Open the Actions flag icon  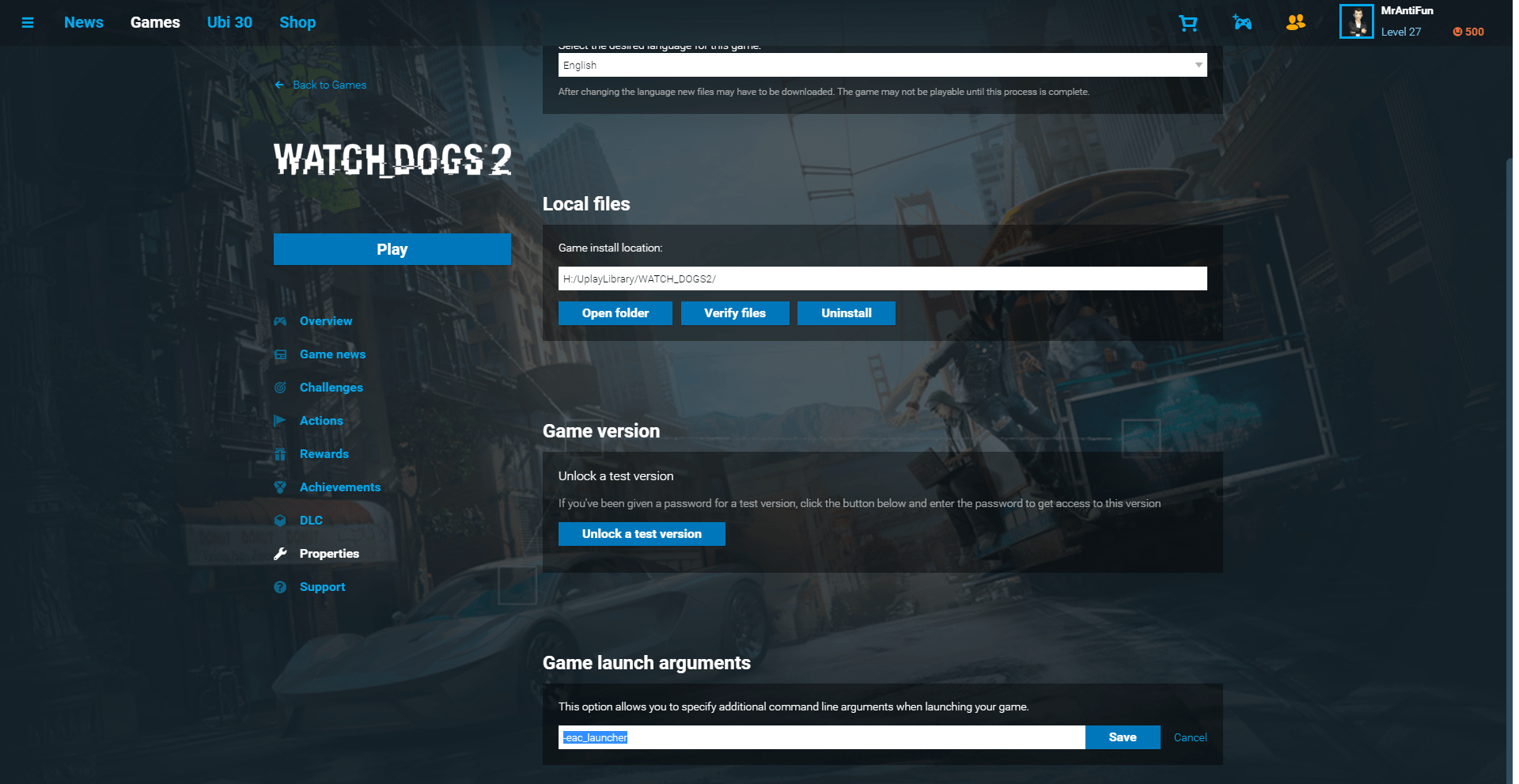tap(282, 421)
